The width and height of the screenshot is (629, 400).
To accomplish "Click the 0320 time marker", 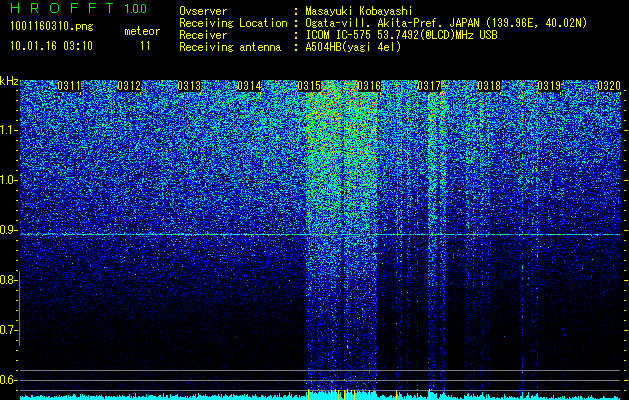I will pos(609,86).
